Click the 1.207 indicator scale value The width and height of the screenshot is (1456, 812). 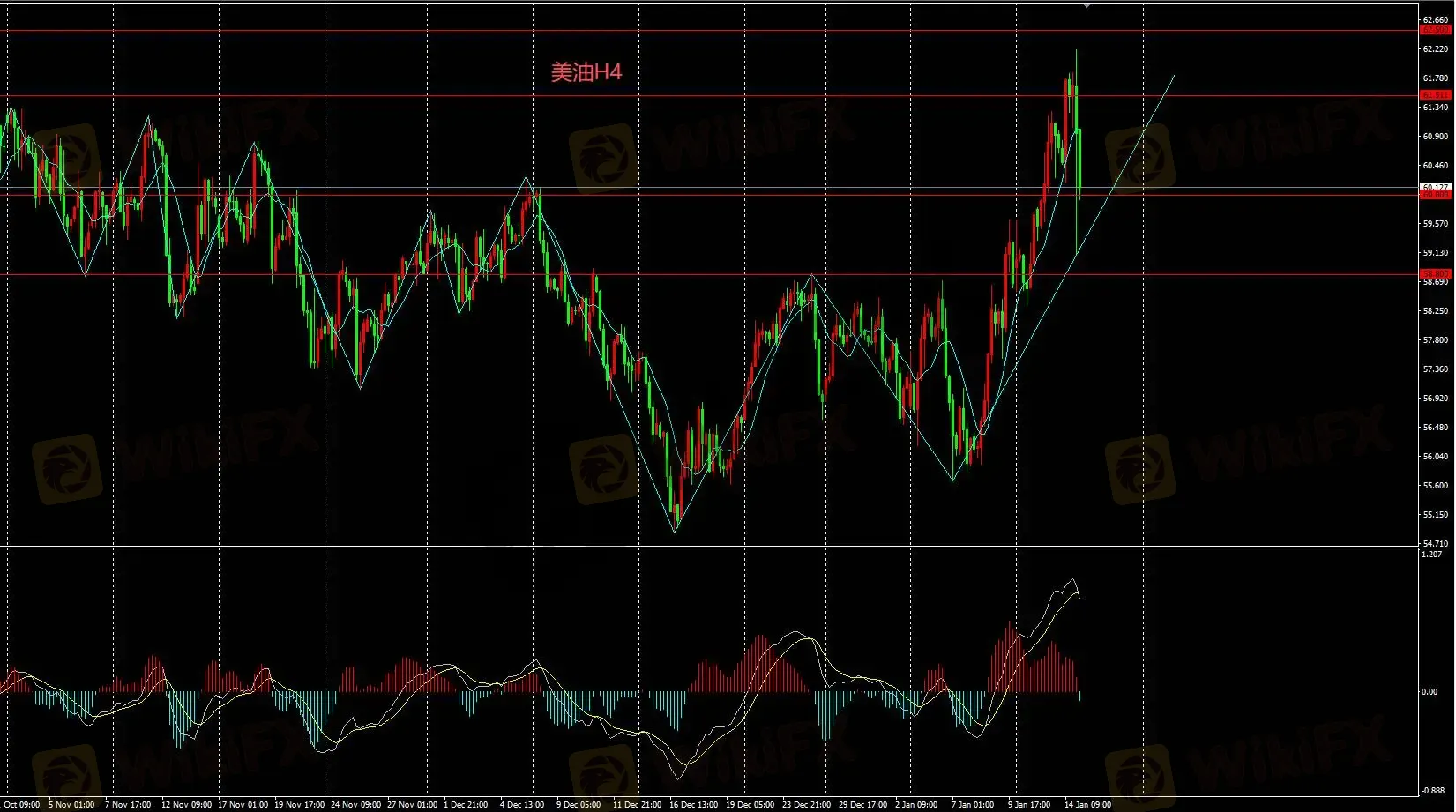click(1432, 555)
